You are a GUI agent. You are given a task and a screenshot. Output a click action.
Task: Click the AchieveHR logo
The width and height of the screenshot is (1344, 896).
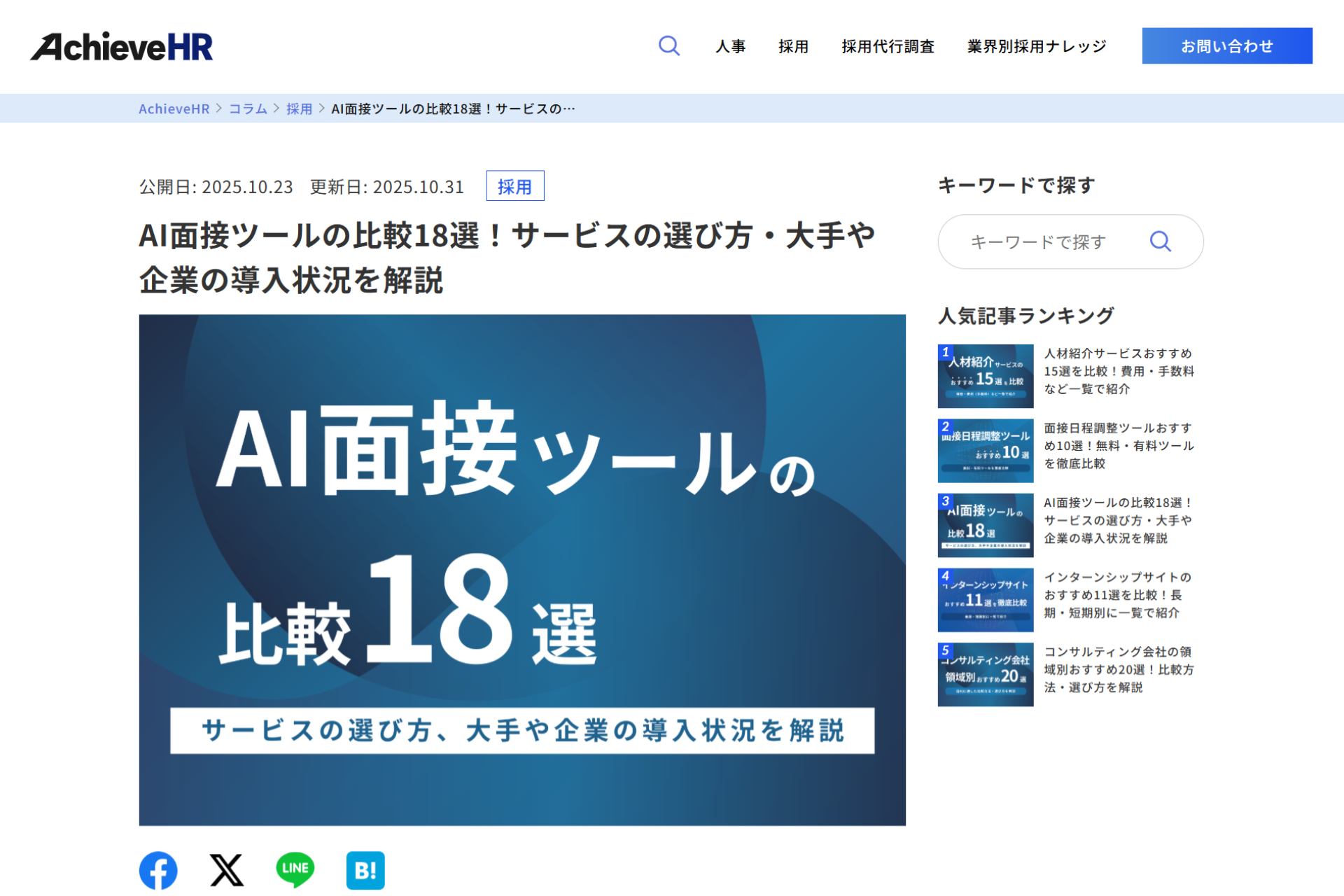click(x=122, y=47)
